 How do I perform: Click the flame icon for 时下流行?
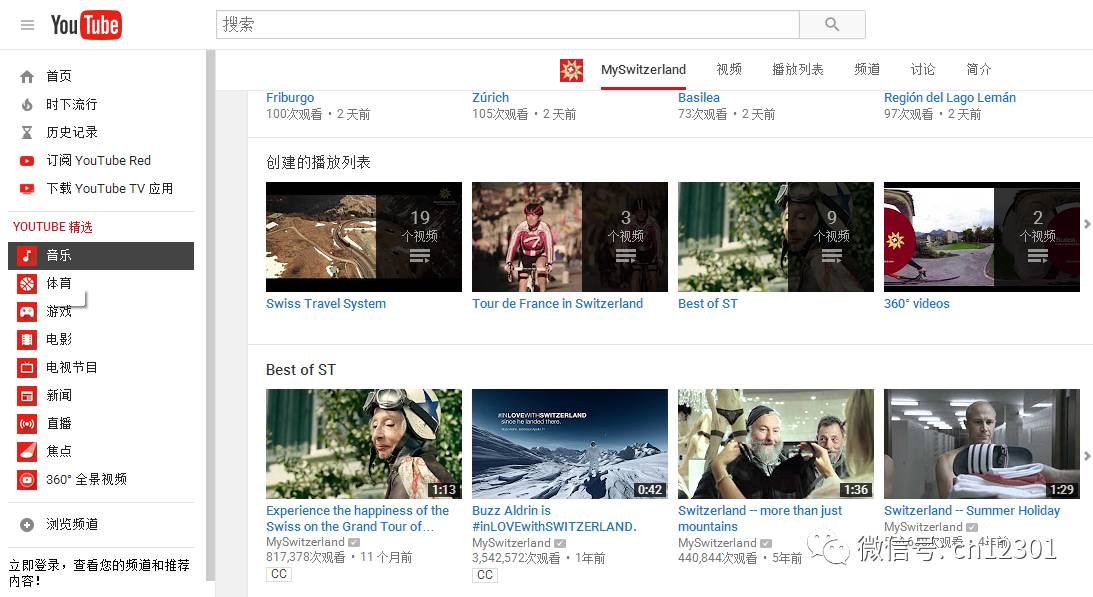point(26,105)
